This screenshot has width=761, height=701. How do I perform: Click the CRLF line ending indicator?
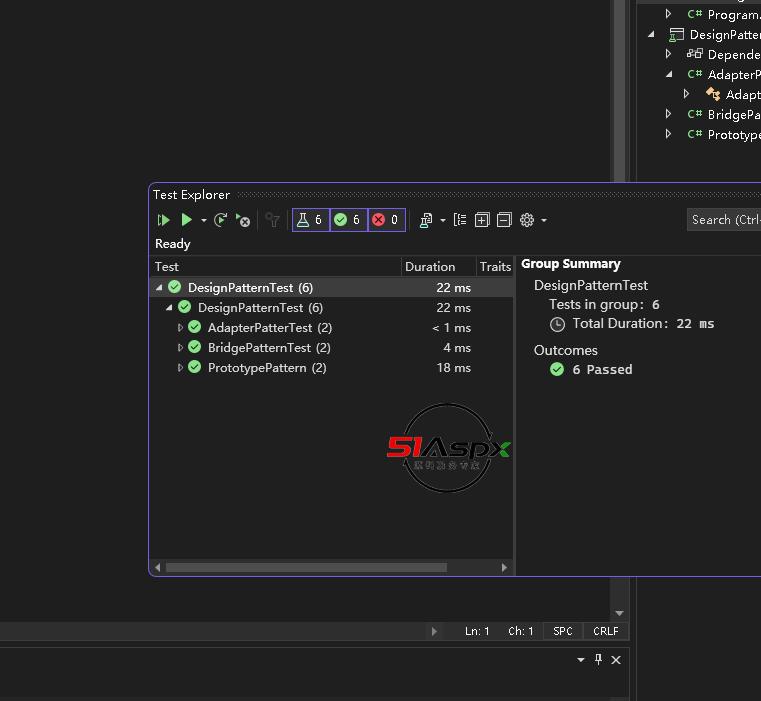pos(605,631)
